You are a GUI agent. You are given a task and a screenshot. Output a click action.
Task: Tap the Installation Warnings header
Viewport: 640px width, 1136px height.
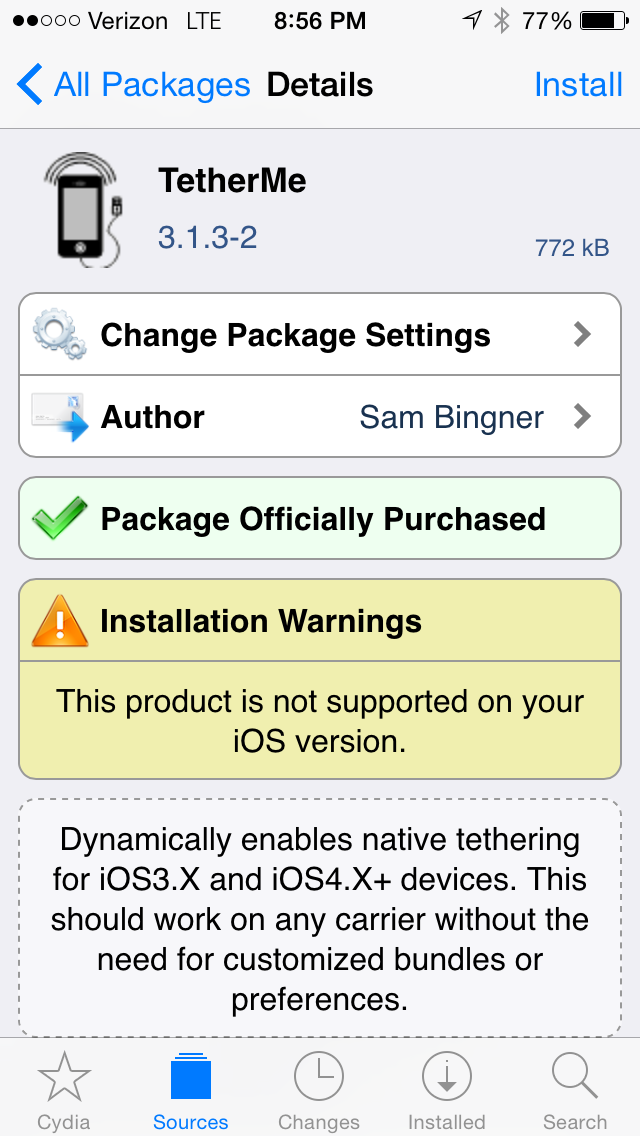(320, 620)
